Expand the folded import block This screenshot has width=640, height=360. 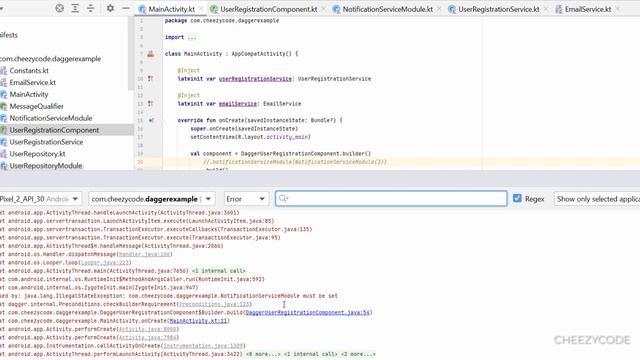point(192,37)
